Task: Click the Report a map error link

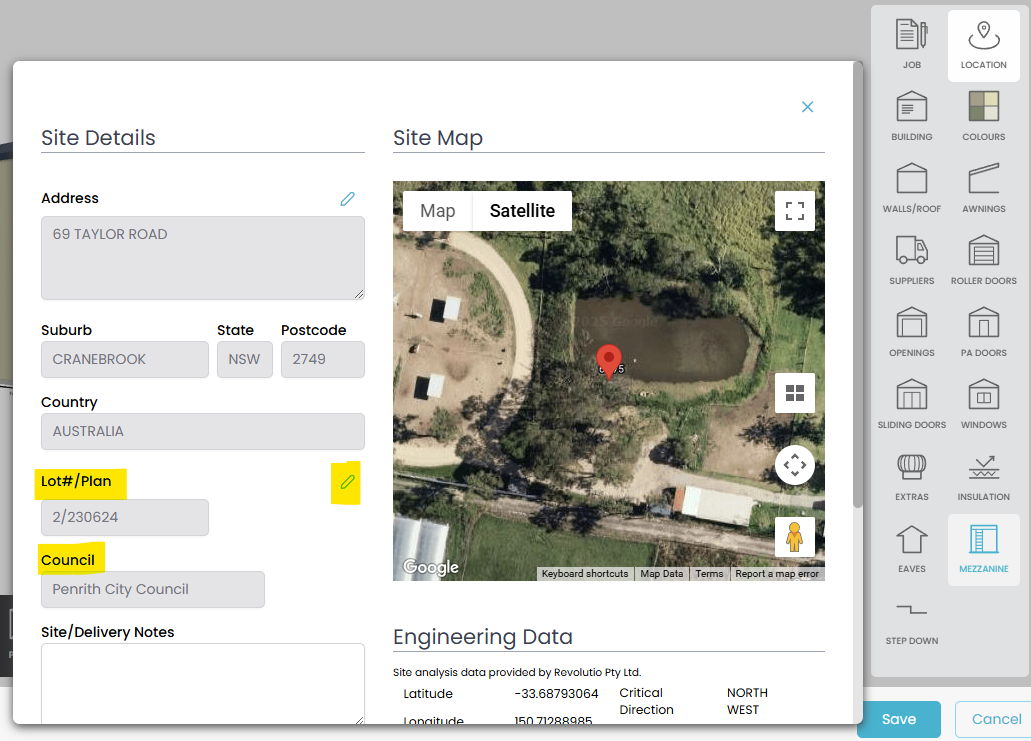Action: [x=777, y=574]
